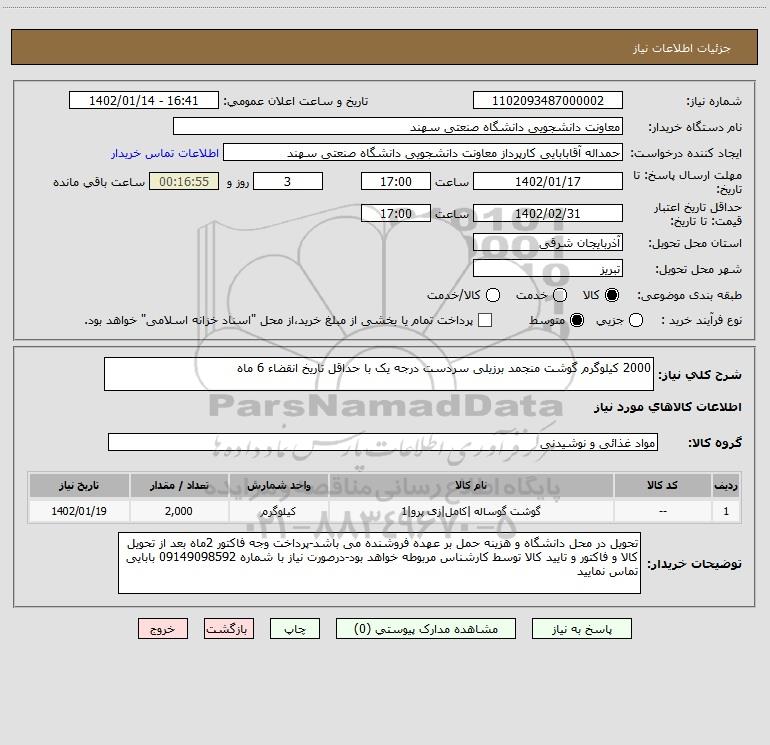
Task: Click the واحد شمارش column header
Action: [x=278, y=485]
